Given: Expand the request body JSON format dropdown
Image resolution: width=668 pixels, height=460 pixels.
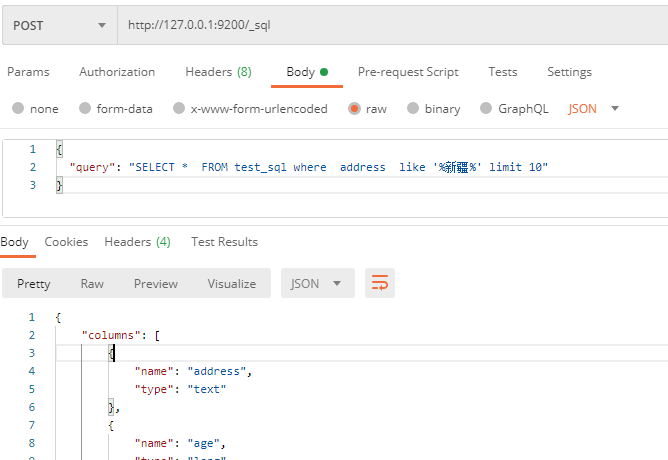Looking at the screenshot, I should pos(614,109).
